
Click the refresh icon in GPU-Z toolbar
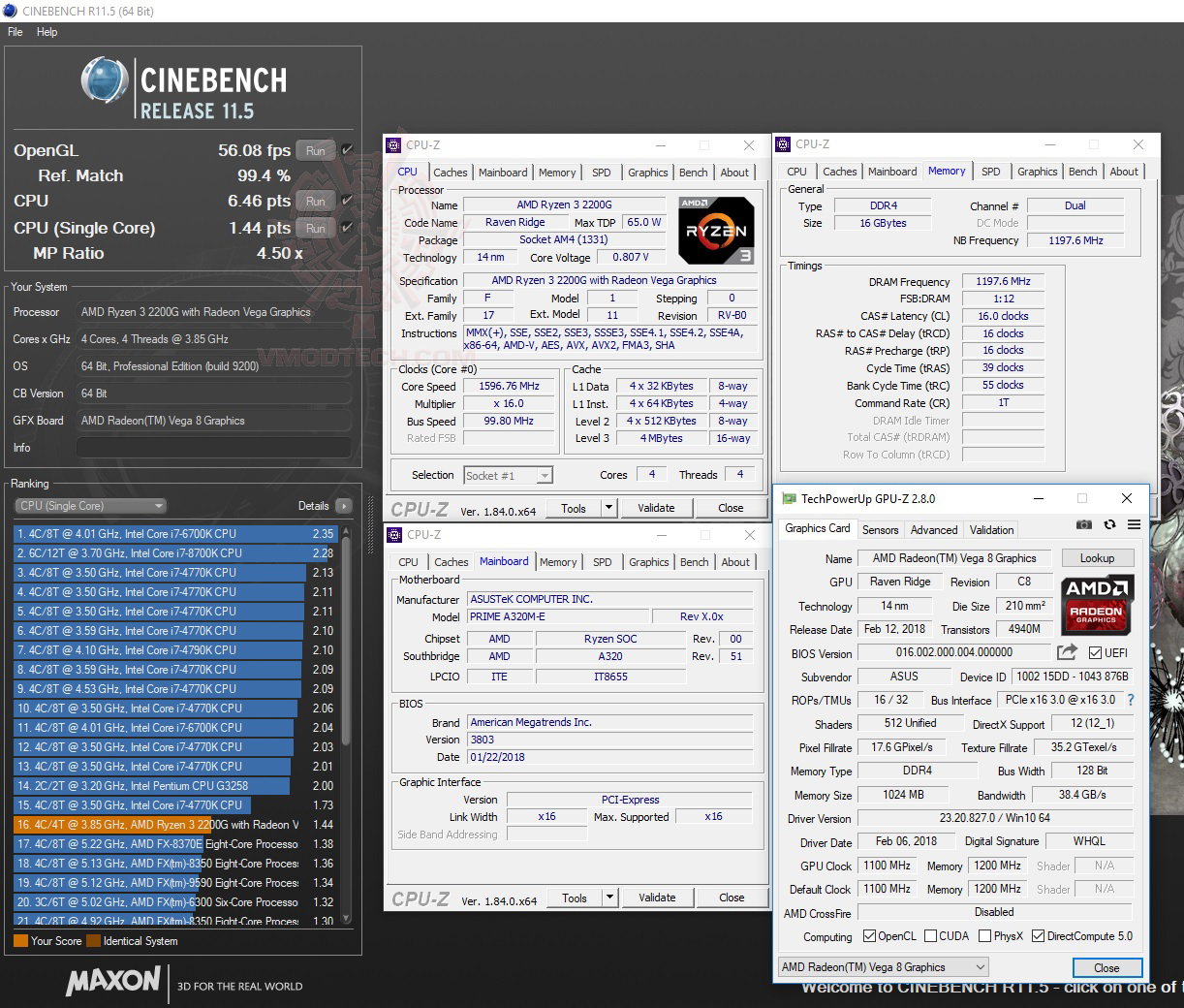coord(1108,524)
